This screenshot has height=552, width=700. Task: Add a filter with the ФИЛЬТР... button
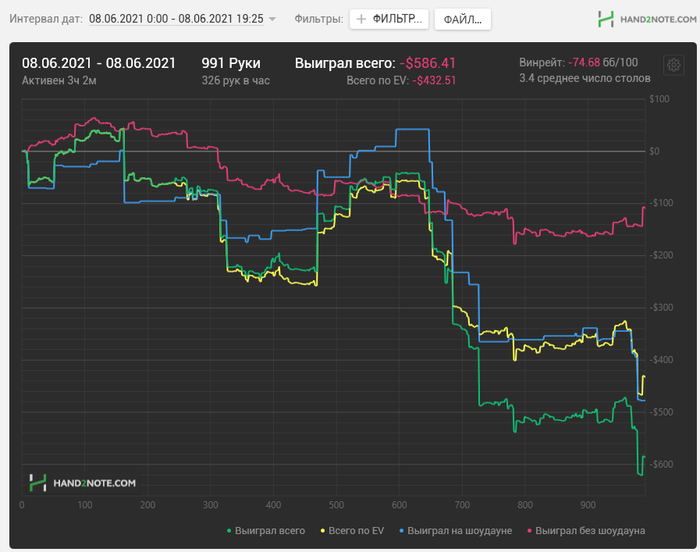[x=389, y=19]
